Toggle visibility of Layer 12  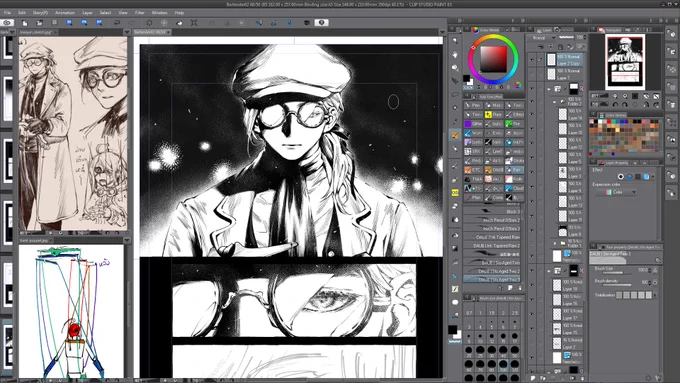coord(532,143)
